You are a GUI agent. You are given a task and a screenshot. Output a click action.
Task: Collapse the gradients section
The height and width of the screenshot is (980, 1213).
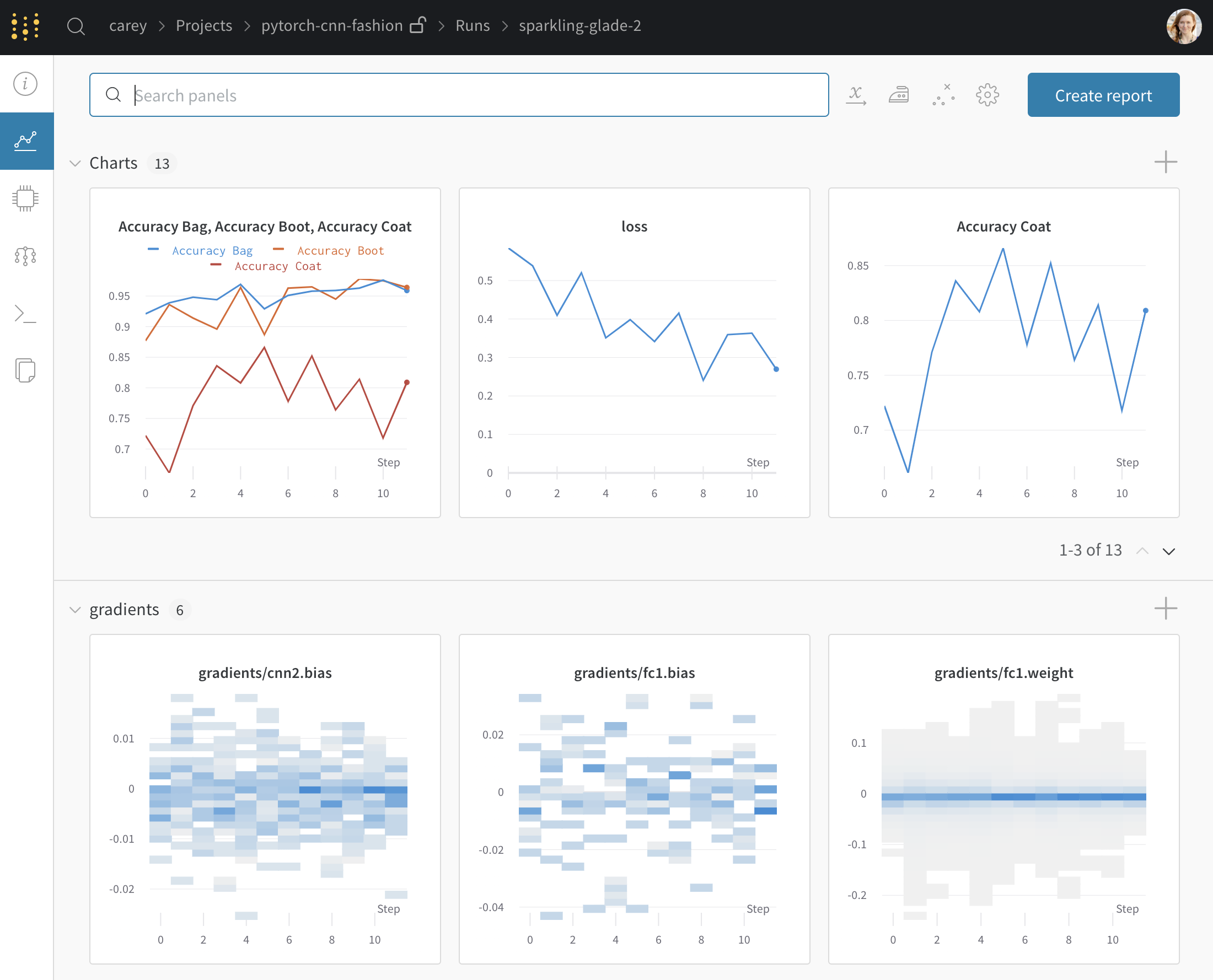pos(75,610)
